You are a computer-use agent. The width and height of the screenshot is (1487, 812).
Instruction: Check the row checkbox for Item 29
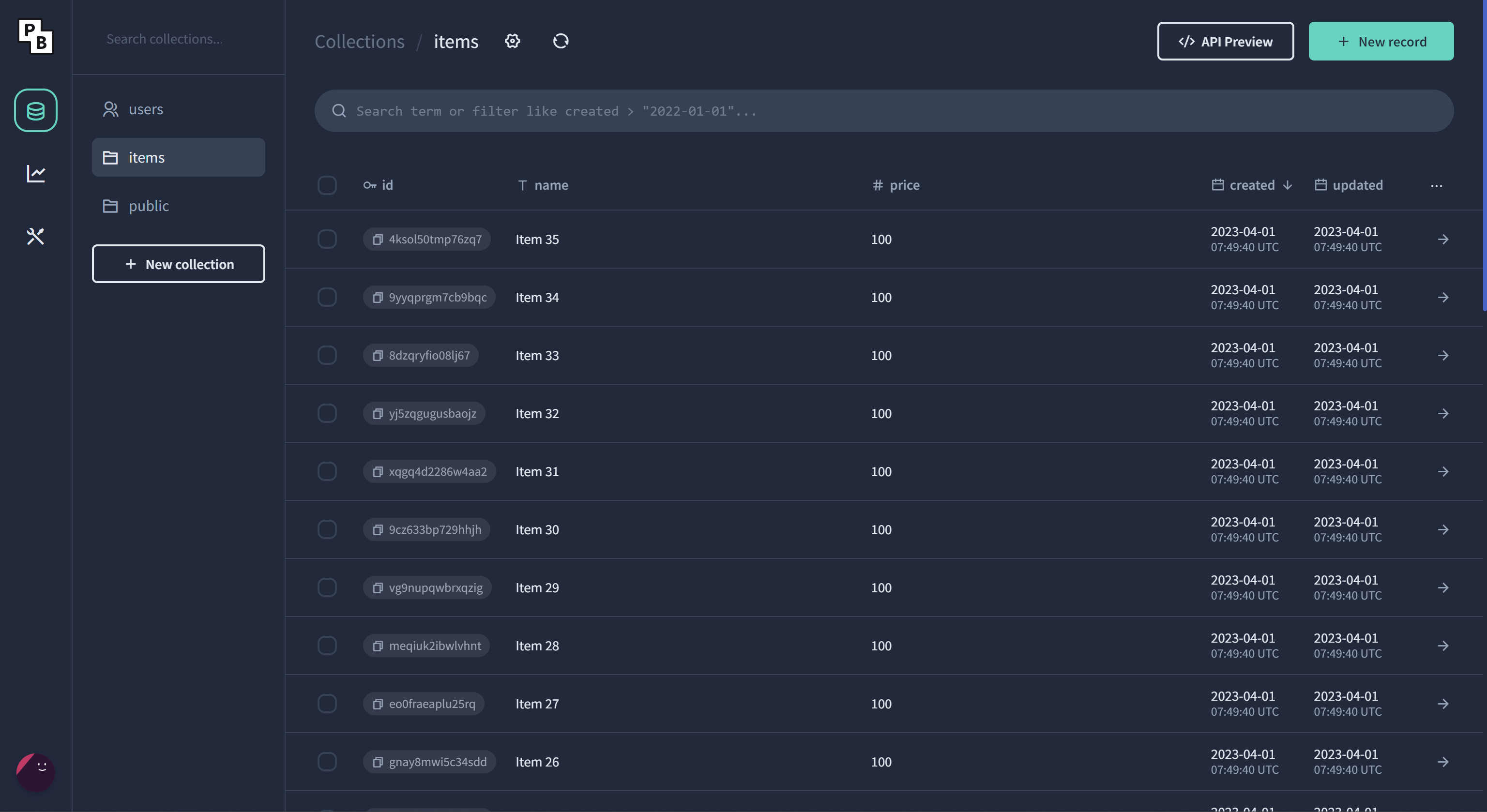tap(327, 587)
